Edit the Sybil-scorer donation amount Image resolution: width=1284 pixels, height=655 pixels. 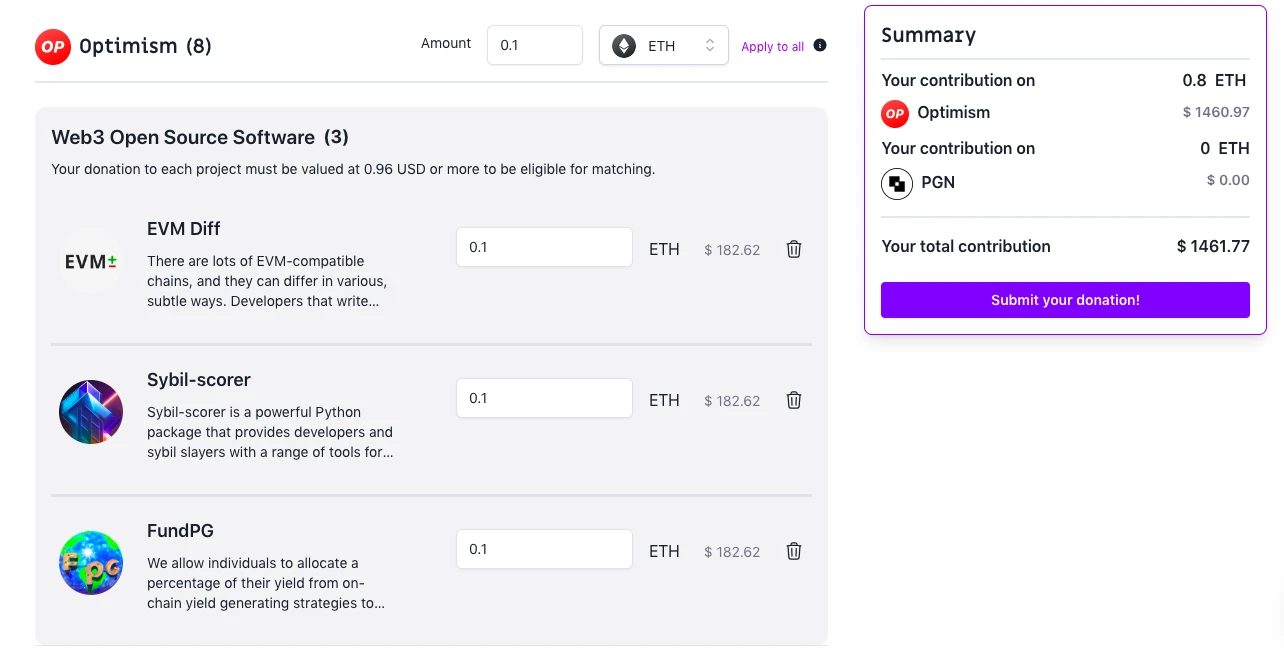544,398
